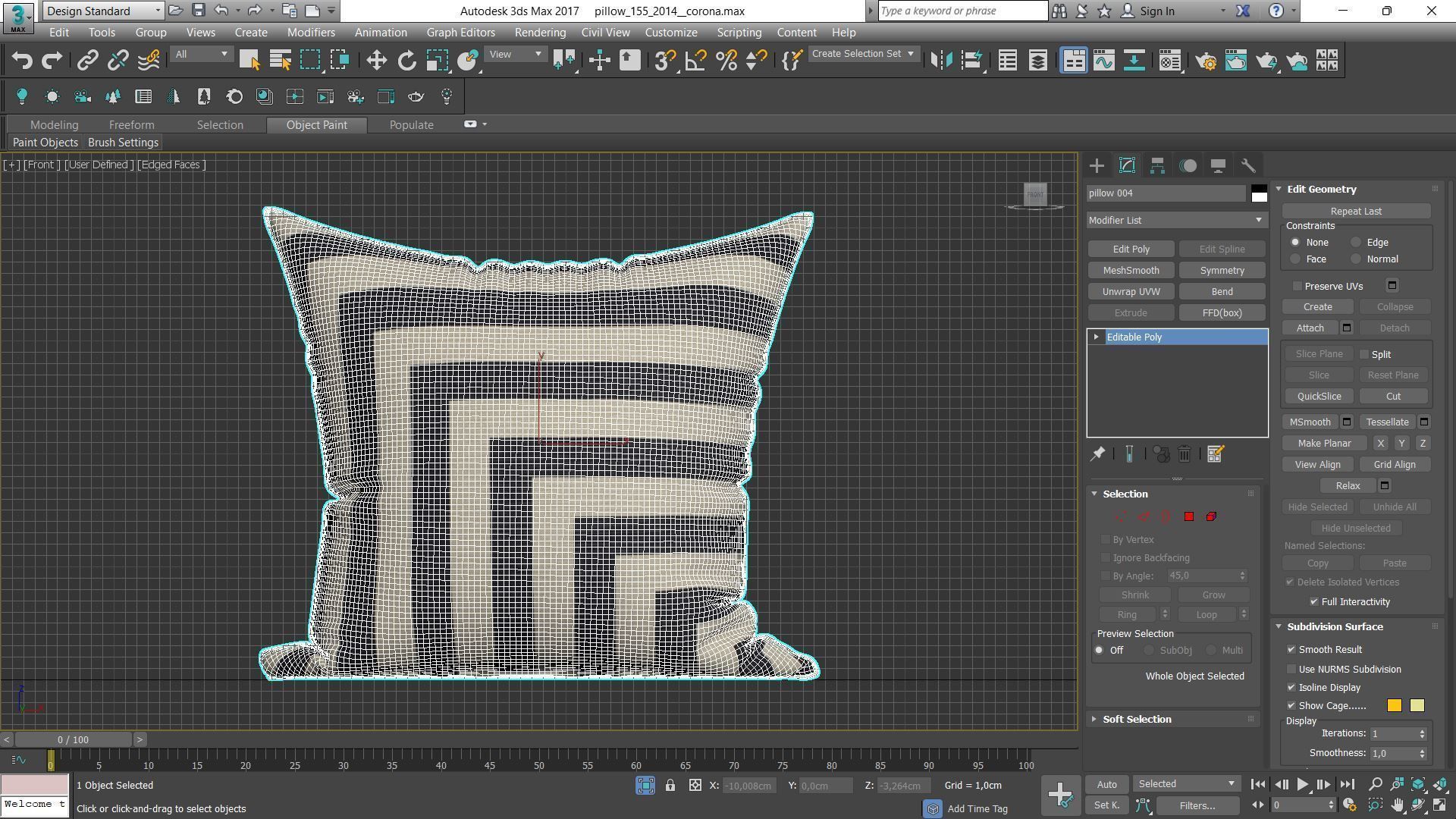Switch to Create command panel tab
Image resolution: width=1456 pixels, height=819 pixels.
coord(1097,165)
